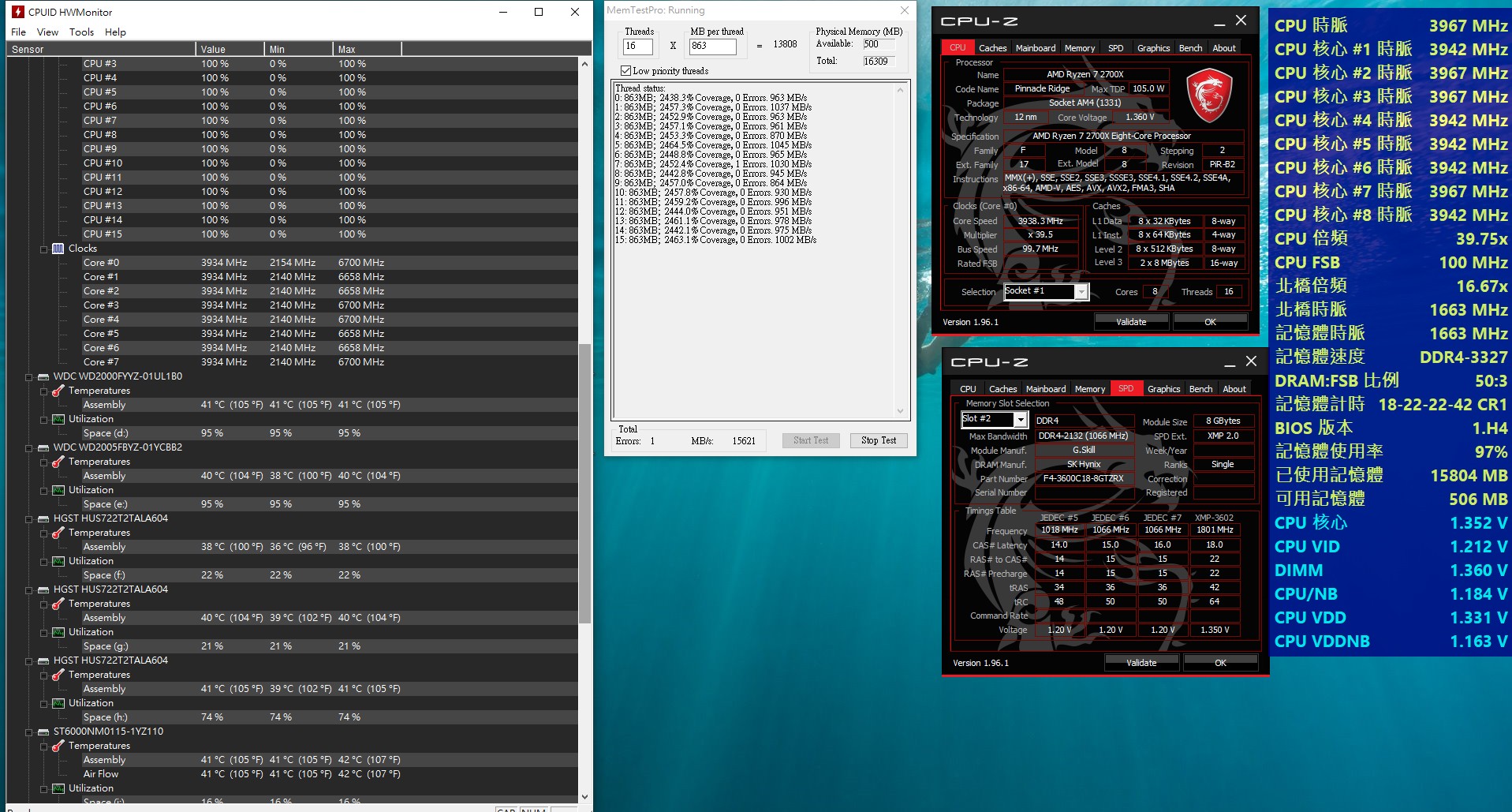Open the File menu in HWMonitor
The height and width of the screenshot is (812, 1512).
pyautogui.click(x=19, y=32)
